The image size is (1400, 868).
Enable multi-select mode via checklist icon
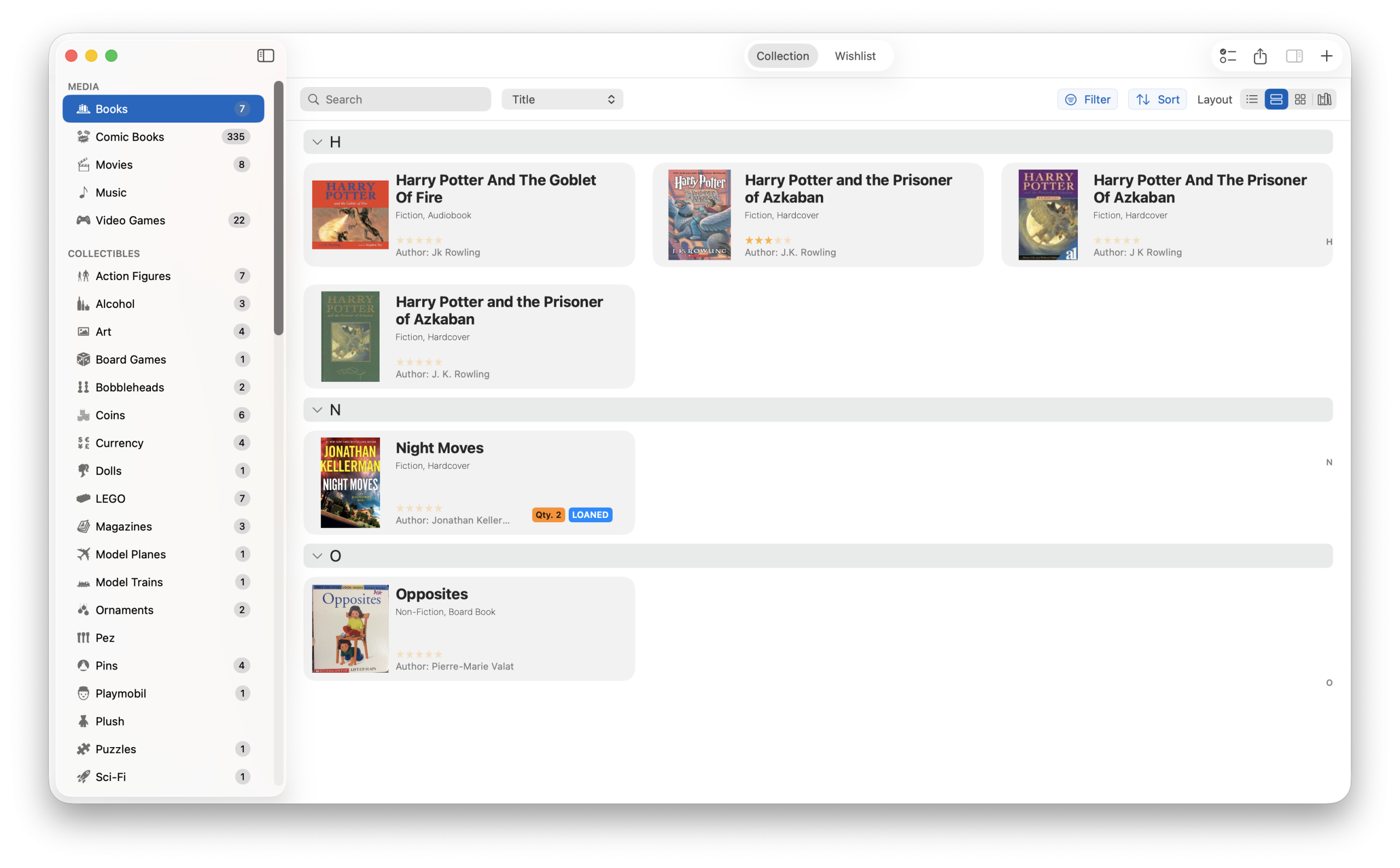1228,56
